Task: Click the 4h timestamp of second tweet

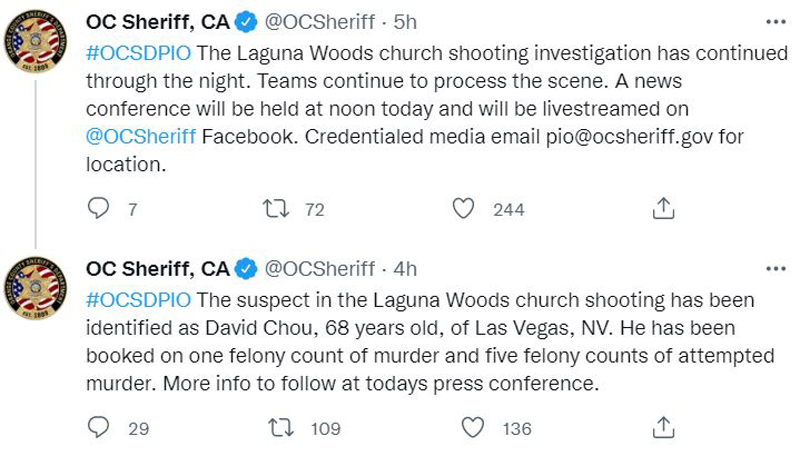Action: 405,269
